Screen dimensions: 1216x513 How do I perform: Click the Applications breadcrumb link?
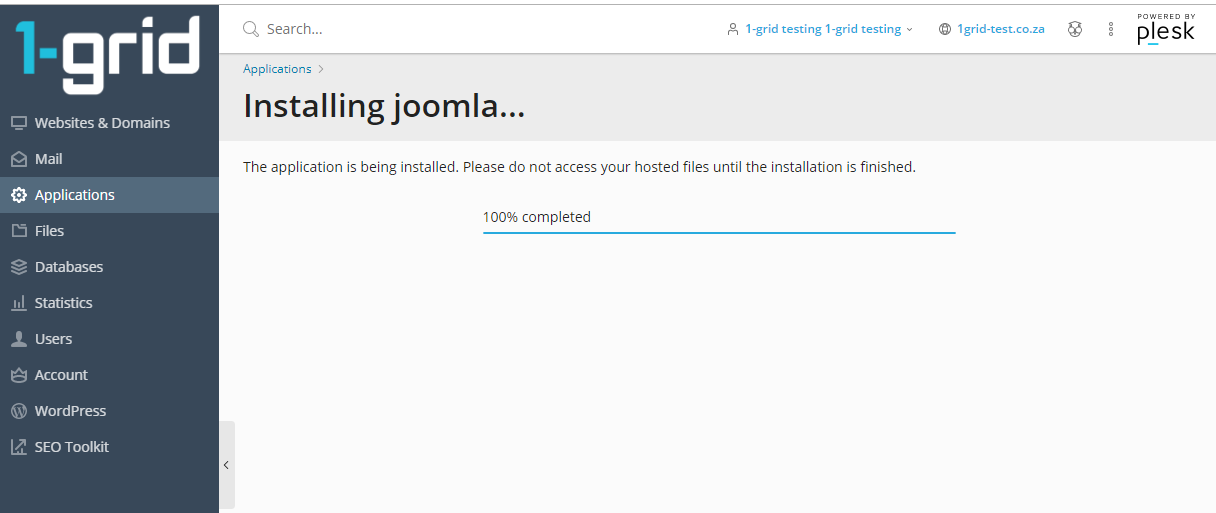pyautogui.click(x=277, y=69)
